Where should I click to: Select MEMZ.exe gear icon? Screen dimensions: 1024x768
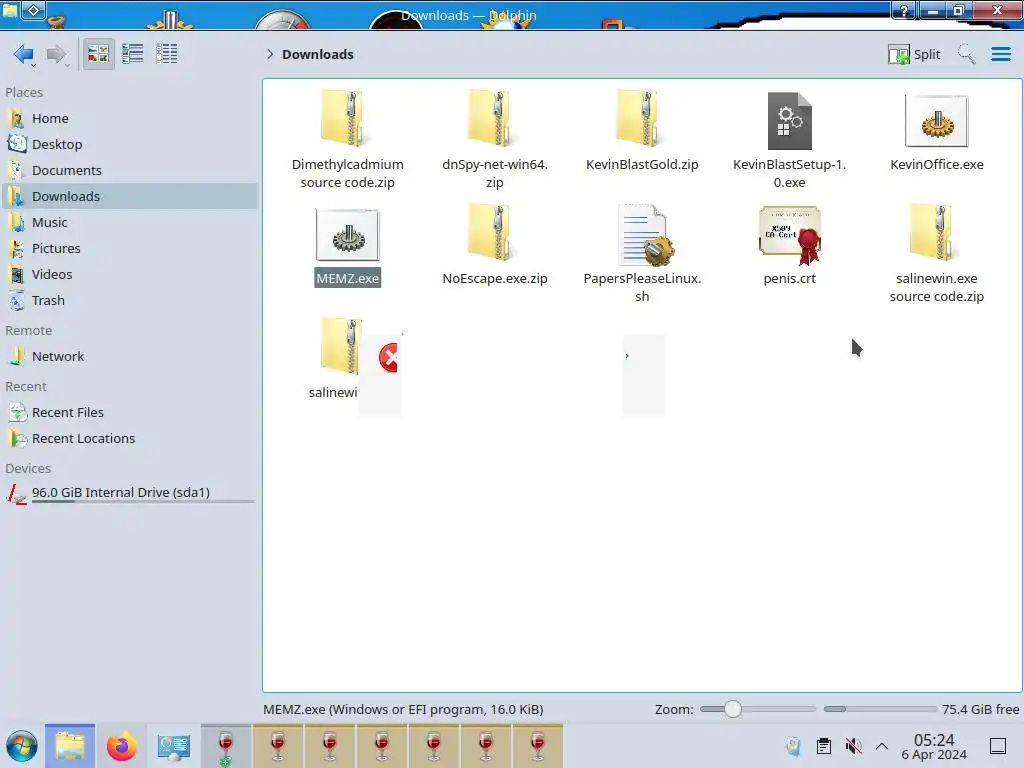(347, 235)
